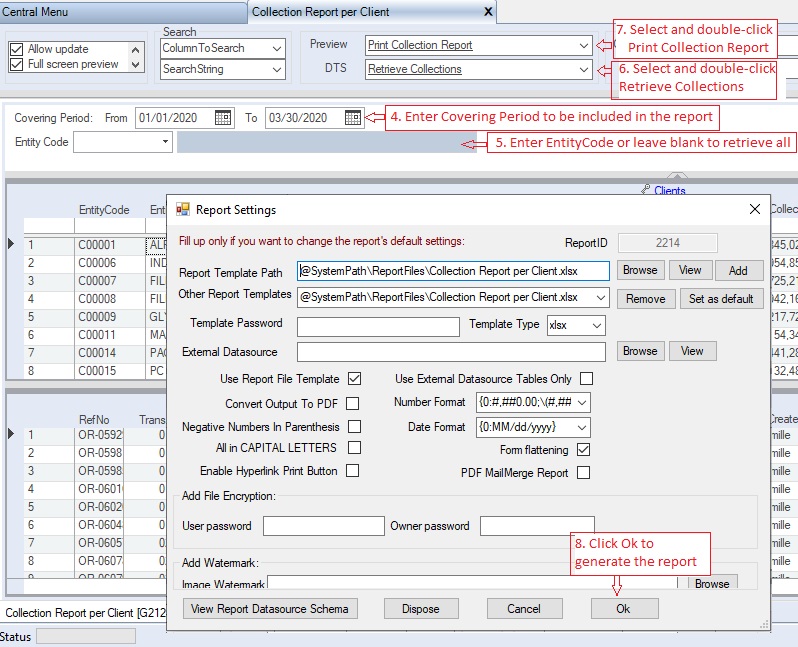Click View next to External Datasource
The width and height of the screenshot is (798, 647).
(692, 351)
